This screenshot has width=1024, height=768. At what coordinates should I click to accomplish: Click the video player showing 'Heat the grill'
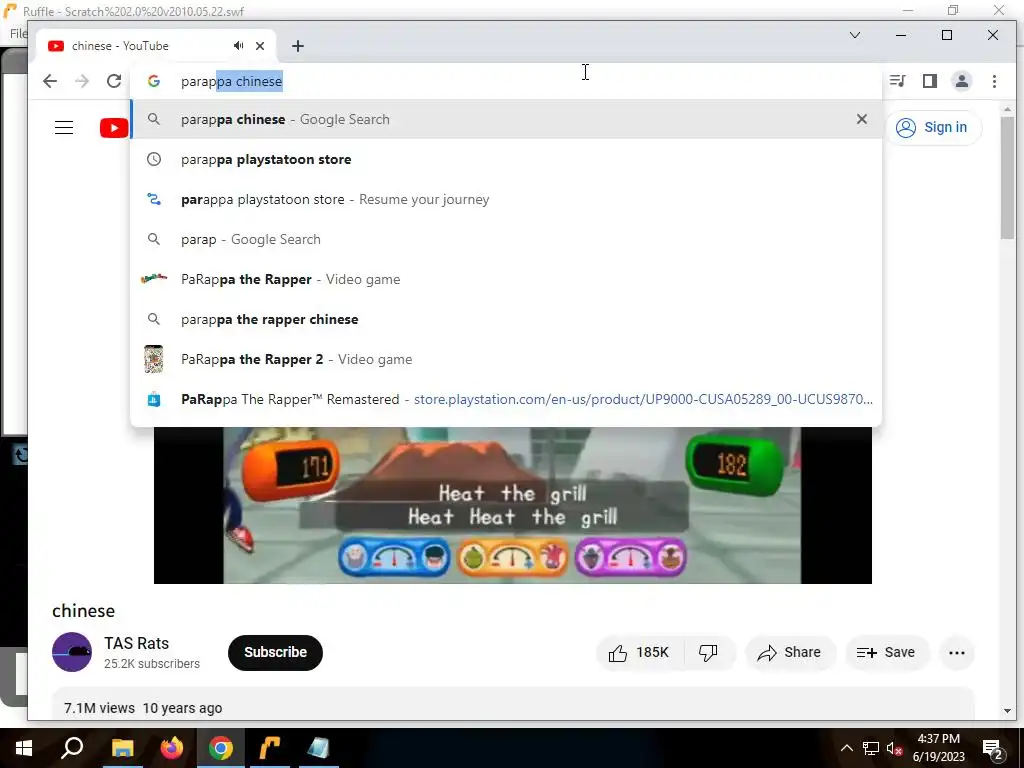tap(513, 505)
